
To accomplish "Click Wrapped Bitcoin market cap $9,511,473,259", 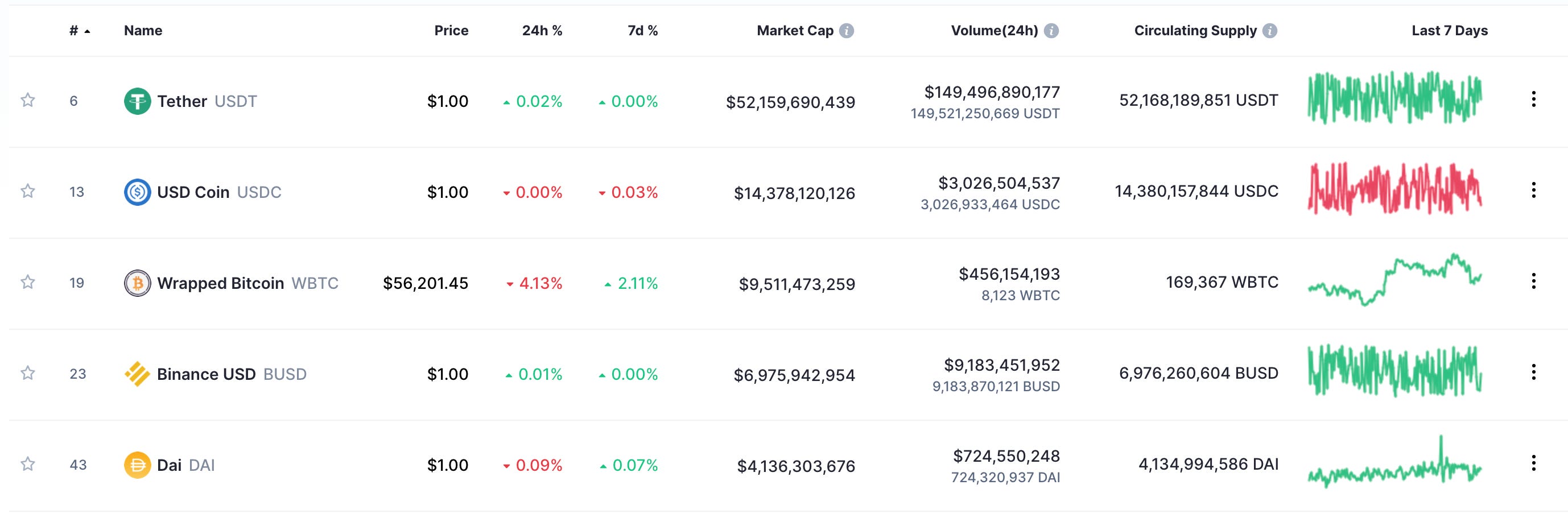I will [797, 284].
